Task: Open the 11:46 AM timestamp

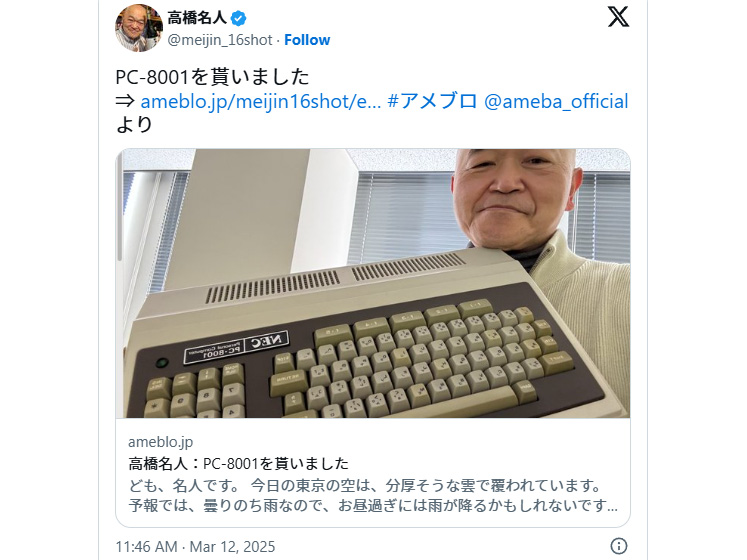Action: click(x=146, y=546)
